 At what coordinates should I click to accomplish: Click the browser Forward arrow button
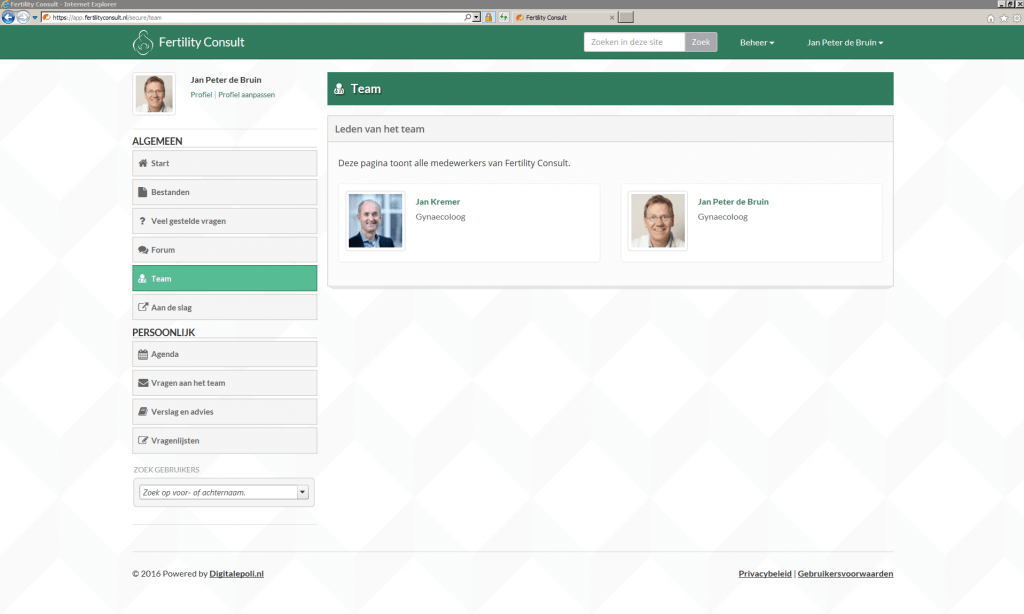point(23,18)
